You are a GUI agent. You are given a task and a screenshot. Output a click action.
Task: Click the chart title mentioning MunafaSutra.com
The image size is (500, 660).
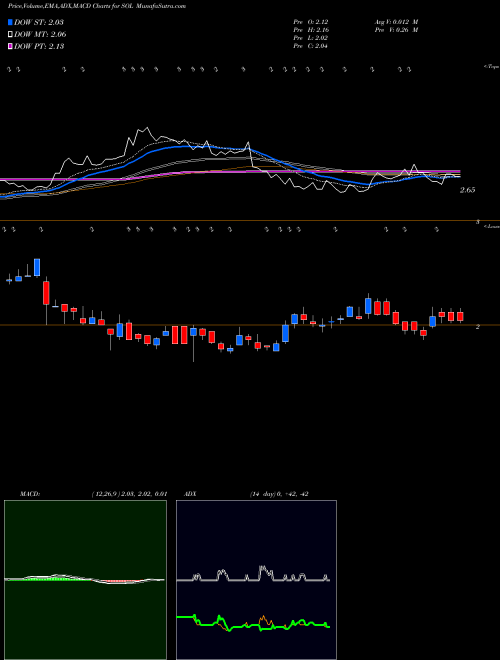coord(97,6)
